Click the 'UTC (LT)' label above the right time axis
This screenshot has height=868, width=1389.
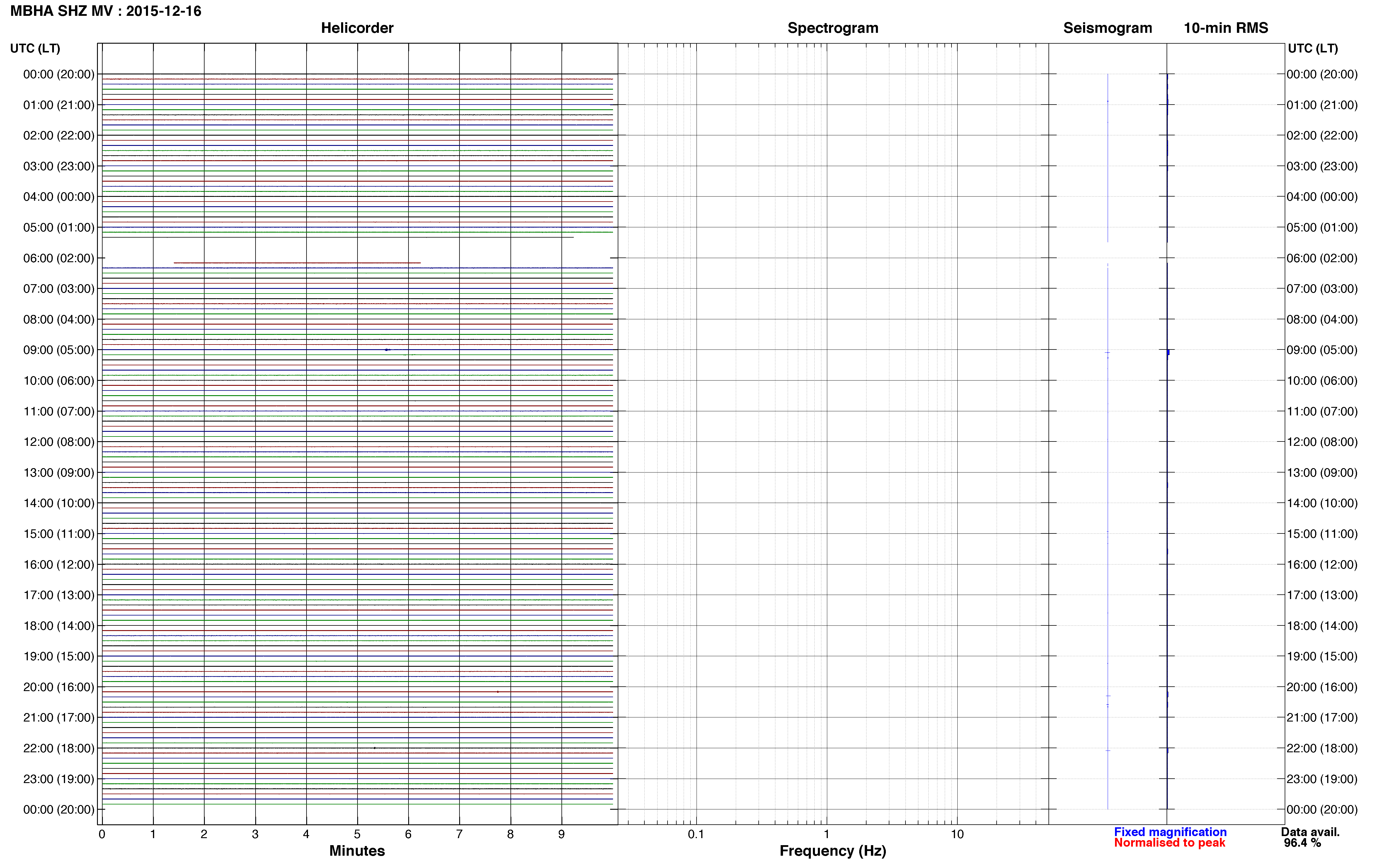tap(1313, 48)
